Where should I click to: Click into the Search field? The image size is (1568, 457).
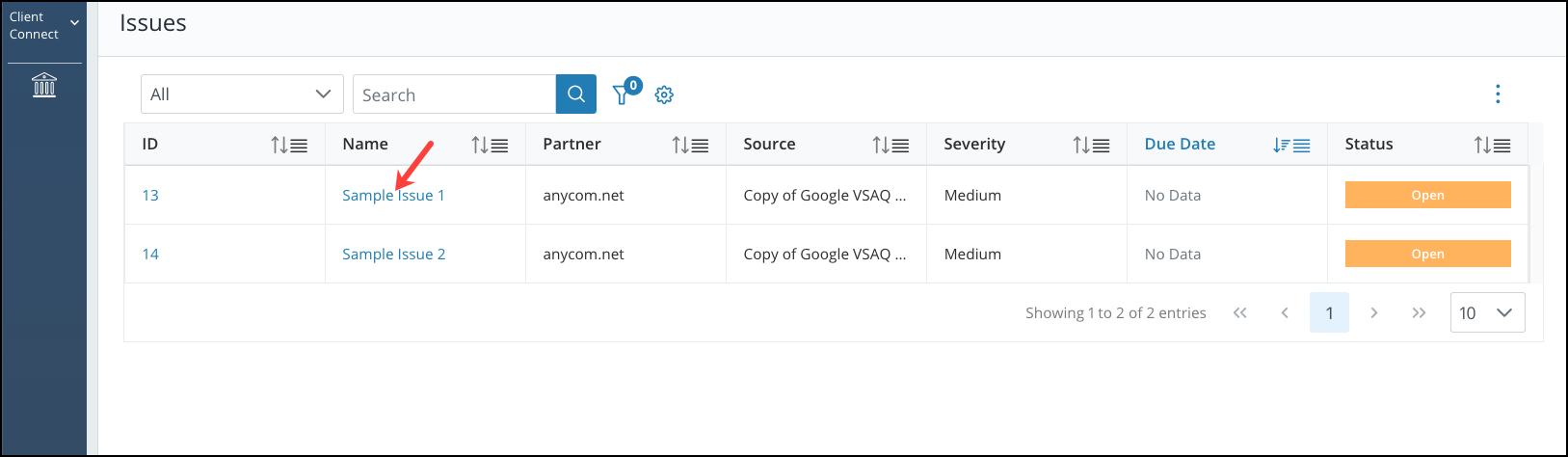pos(454,94)
